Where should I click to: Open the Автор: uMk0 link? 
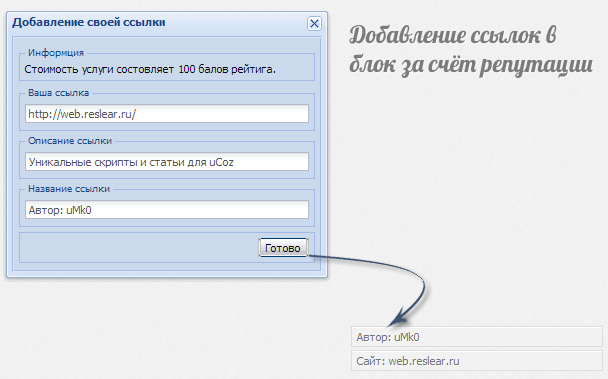(x=477, y=337)
